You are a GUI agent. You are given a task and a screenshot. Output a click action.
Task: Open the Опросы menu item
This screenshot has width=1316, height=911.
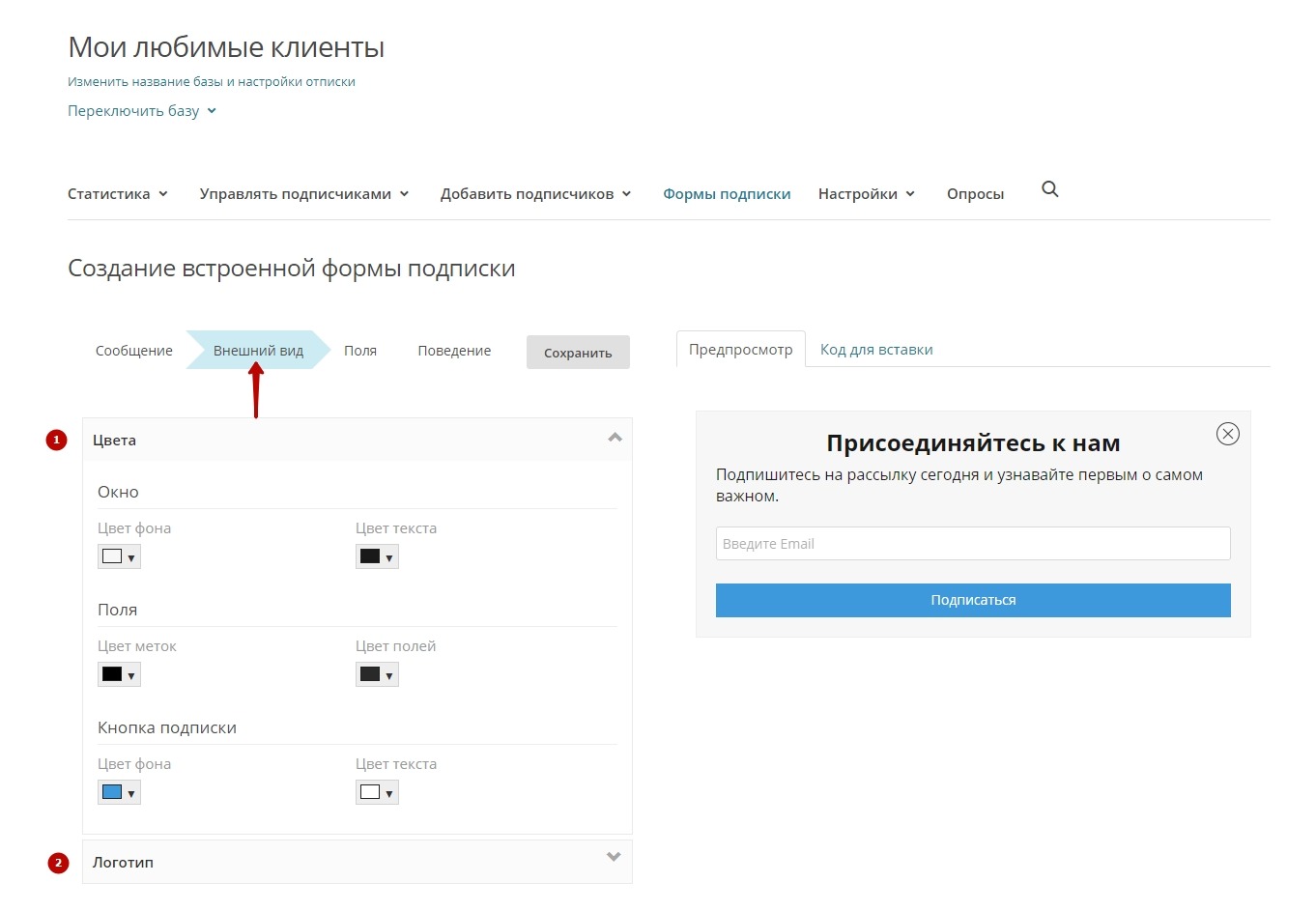(x=975, y=194)
